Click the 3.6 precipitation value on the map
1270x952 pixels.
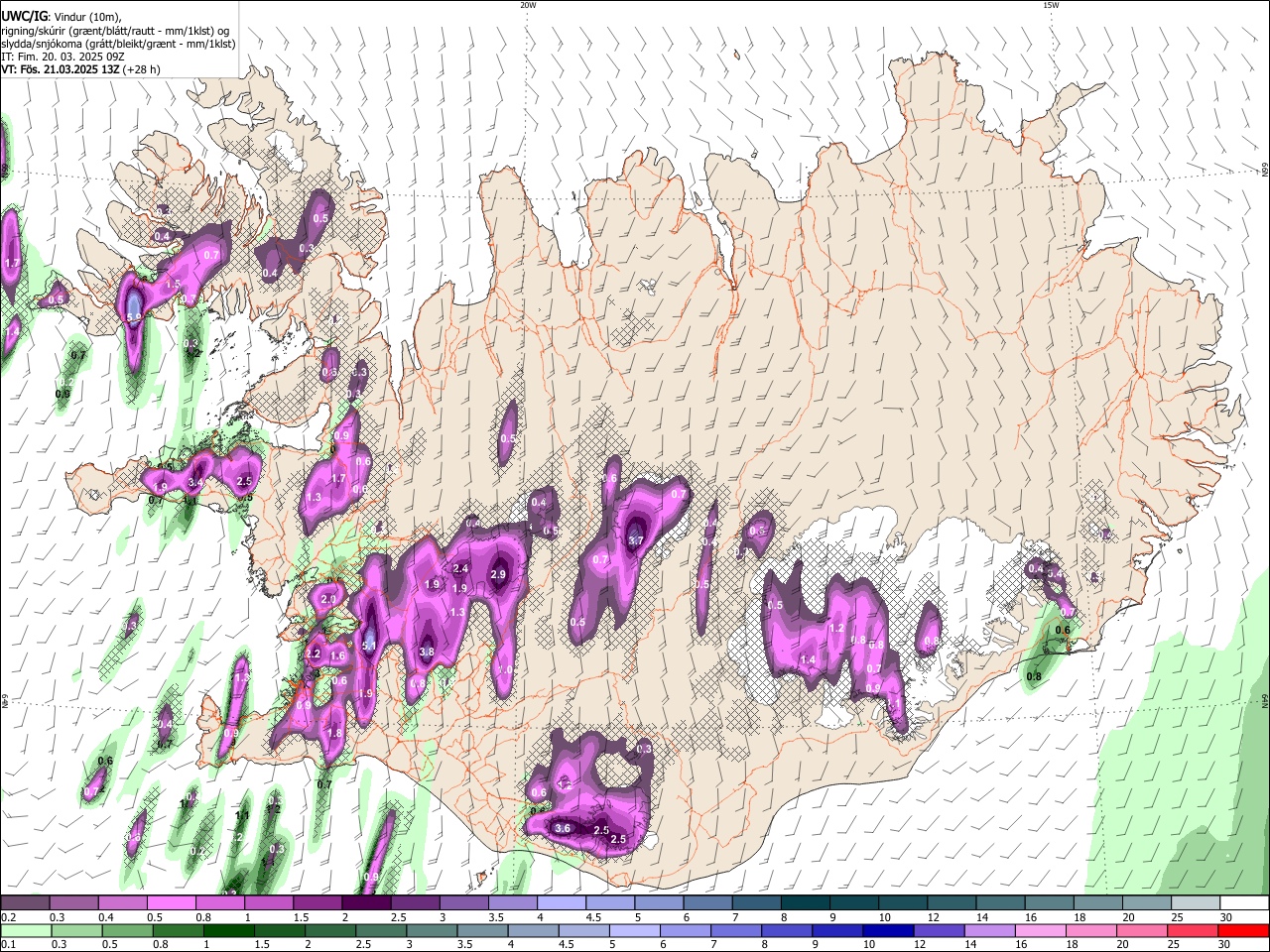tap(563, 828)
